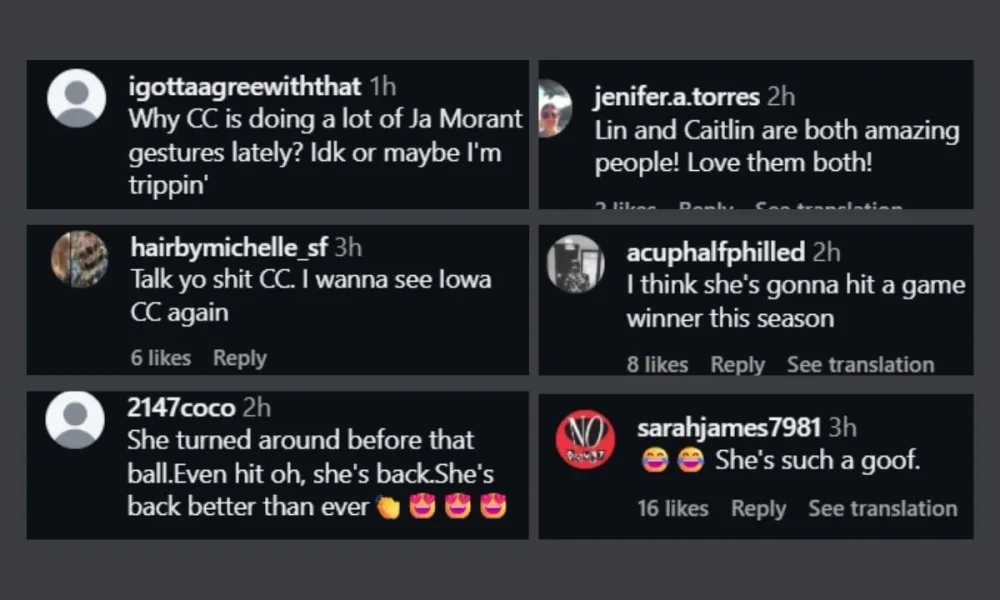Reply to sarahjames7981's goof comment

point(758,509)
